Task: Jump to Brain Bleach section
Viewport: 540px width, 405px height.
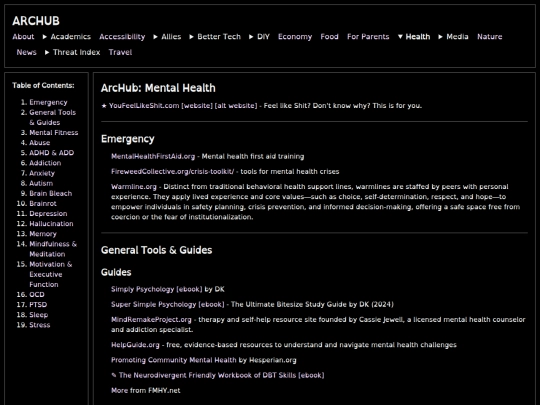Action: (x=51, y=193)
